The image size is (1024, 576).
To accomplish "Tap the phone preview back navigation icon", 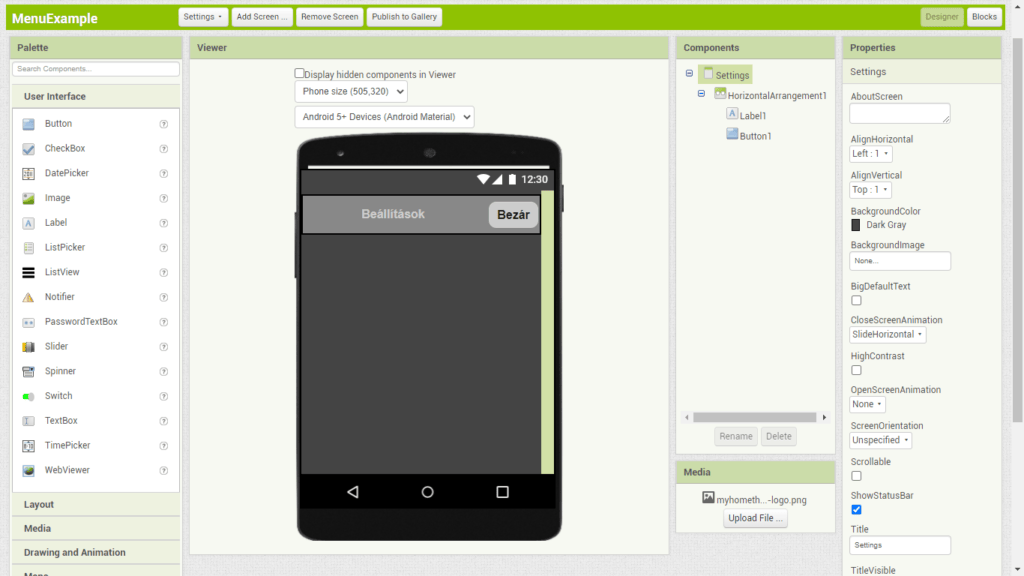I will point(353,492).
